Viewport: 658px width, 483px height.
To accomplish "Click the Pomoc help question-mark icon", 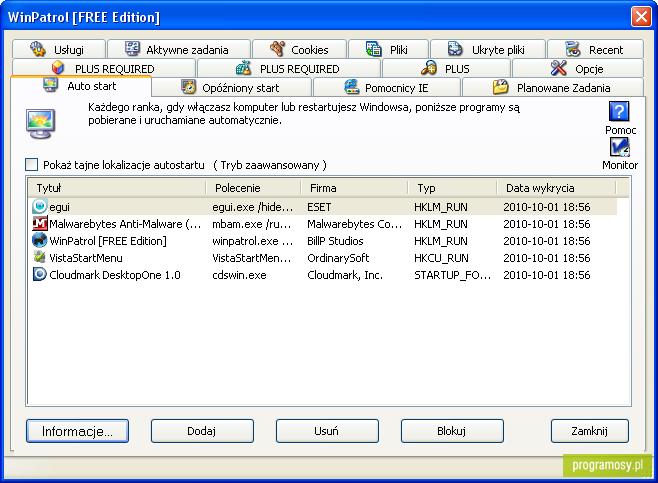I will [619, 112].
